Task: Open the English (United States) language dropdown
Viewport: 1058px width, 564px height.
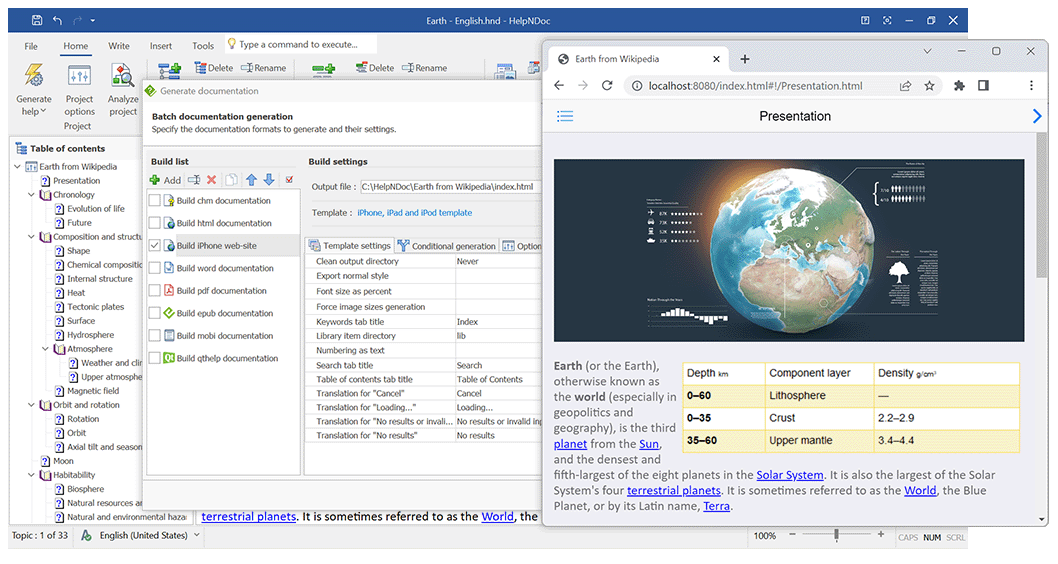Action: coord(197,535)
